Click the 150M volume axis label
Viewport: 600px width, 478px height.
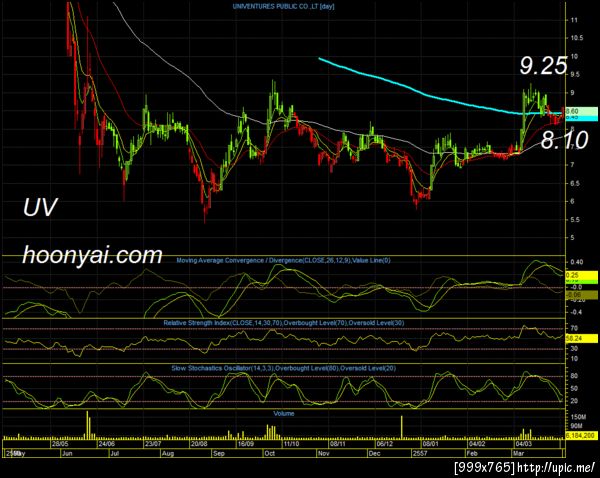point(578,417)
